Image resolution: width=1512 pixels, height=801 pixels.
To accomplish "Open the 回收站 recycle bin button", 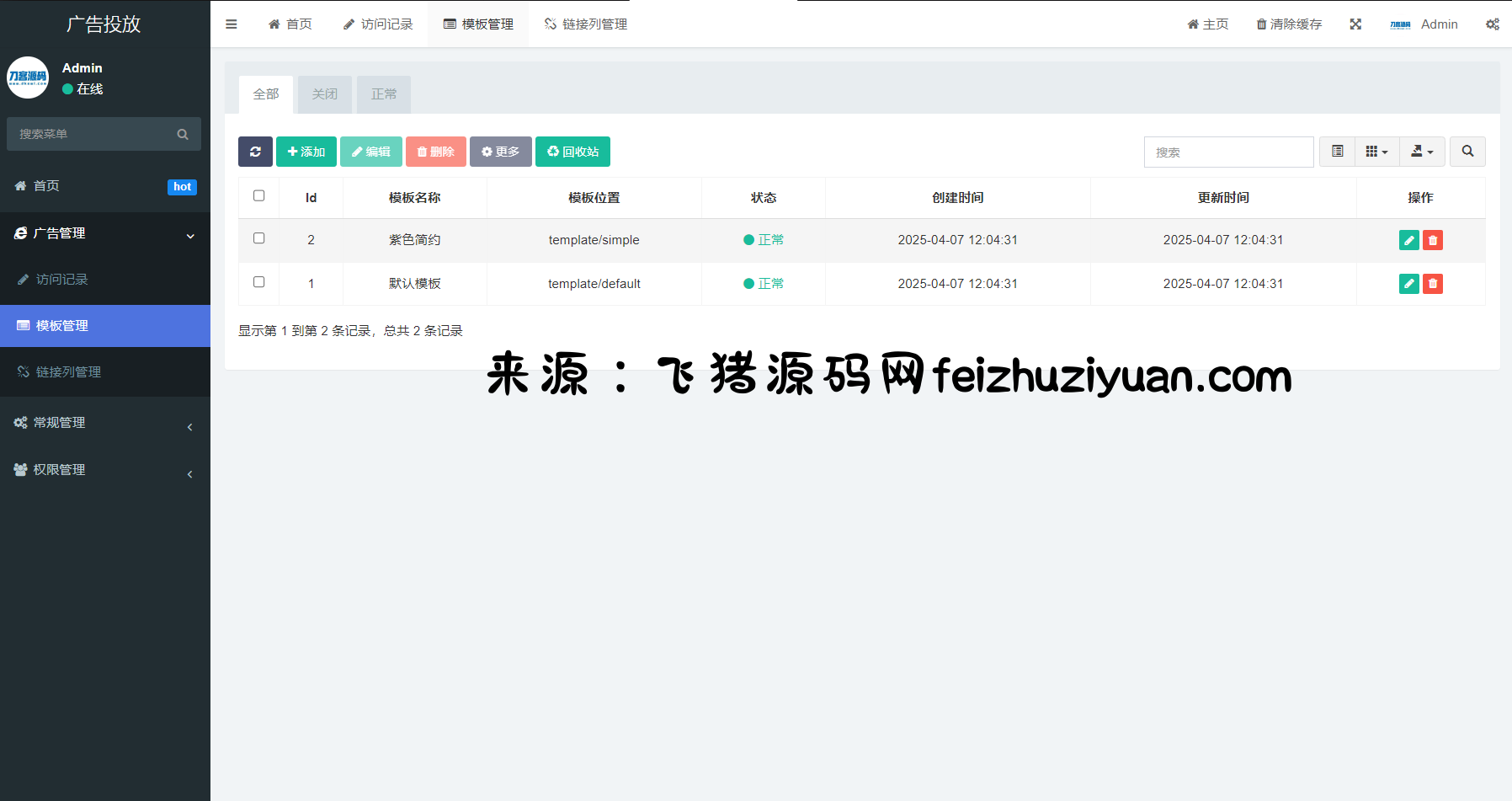I will coord(572,152).
